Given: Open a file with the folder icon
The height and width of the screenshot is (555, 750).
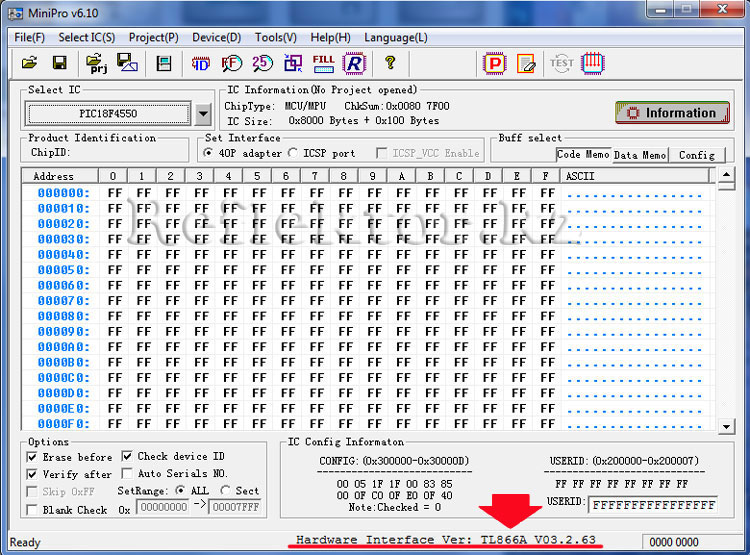Looking at the screenshot, I should click(x=30, y=63).
